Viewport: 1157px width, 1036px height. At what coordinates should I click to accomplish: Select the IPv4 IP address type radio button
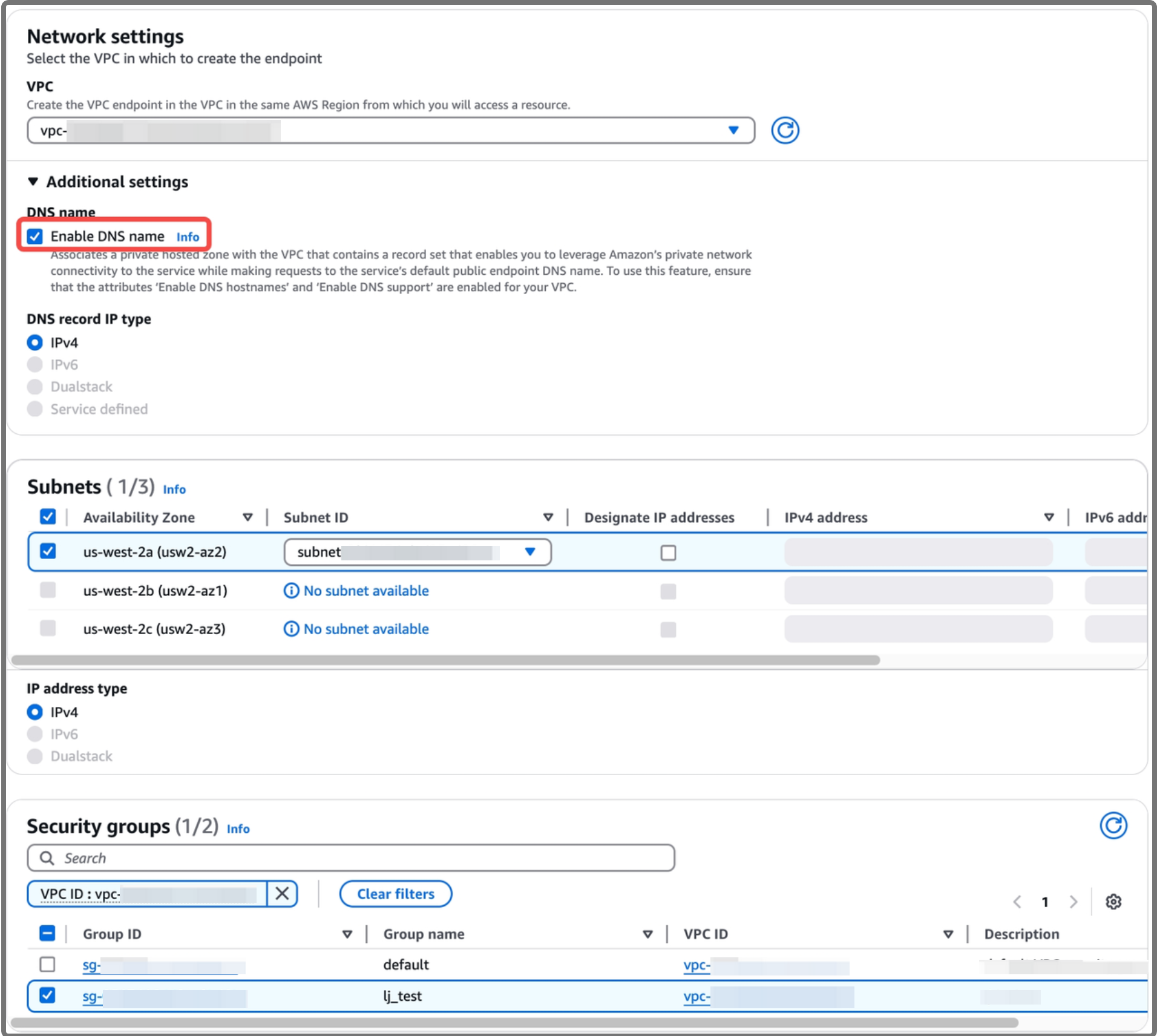point(35,712)
